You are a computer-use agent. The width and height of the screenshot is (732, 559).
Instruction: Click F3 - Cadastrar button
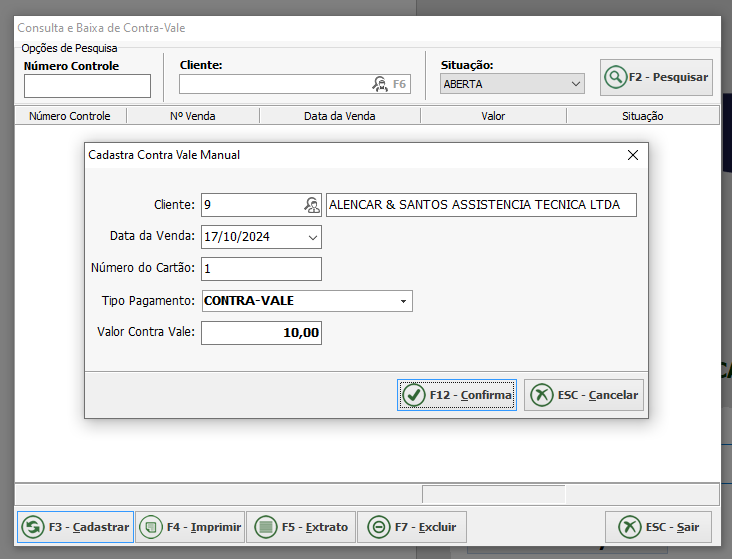click(x=76, y=527)
